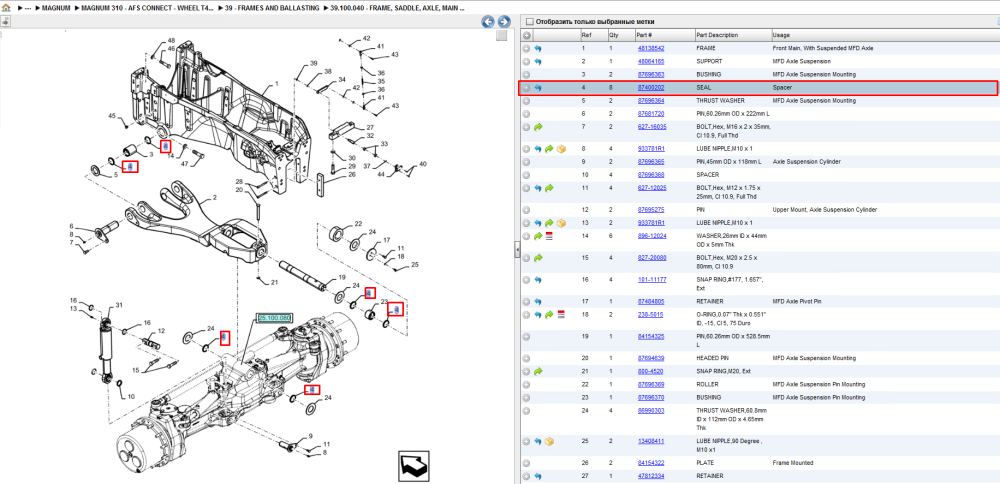Add part 87696363 with its gray circle icon
The width and height of the screenshot is (1000, 484).
coord(526,75)
